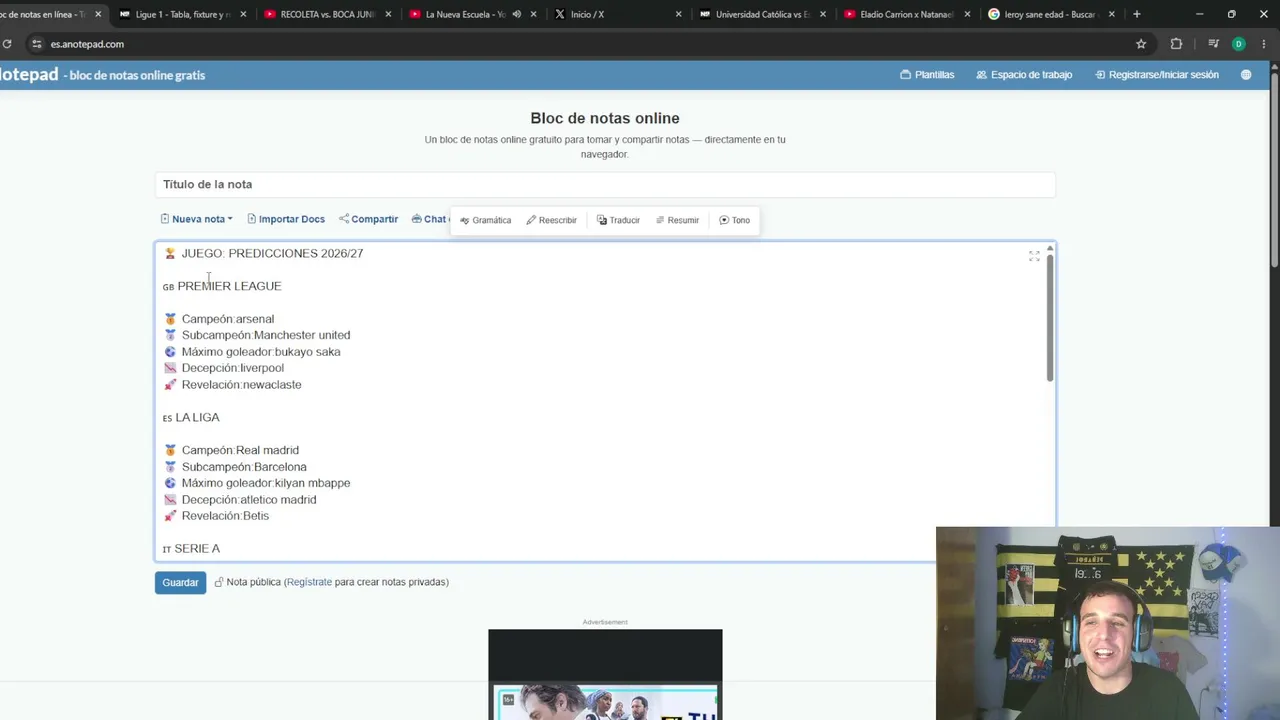Close the Eladio Carrion tab
This screenshot has height=720, width=1280.
pos(967,14)
